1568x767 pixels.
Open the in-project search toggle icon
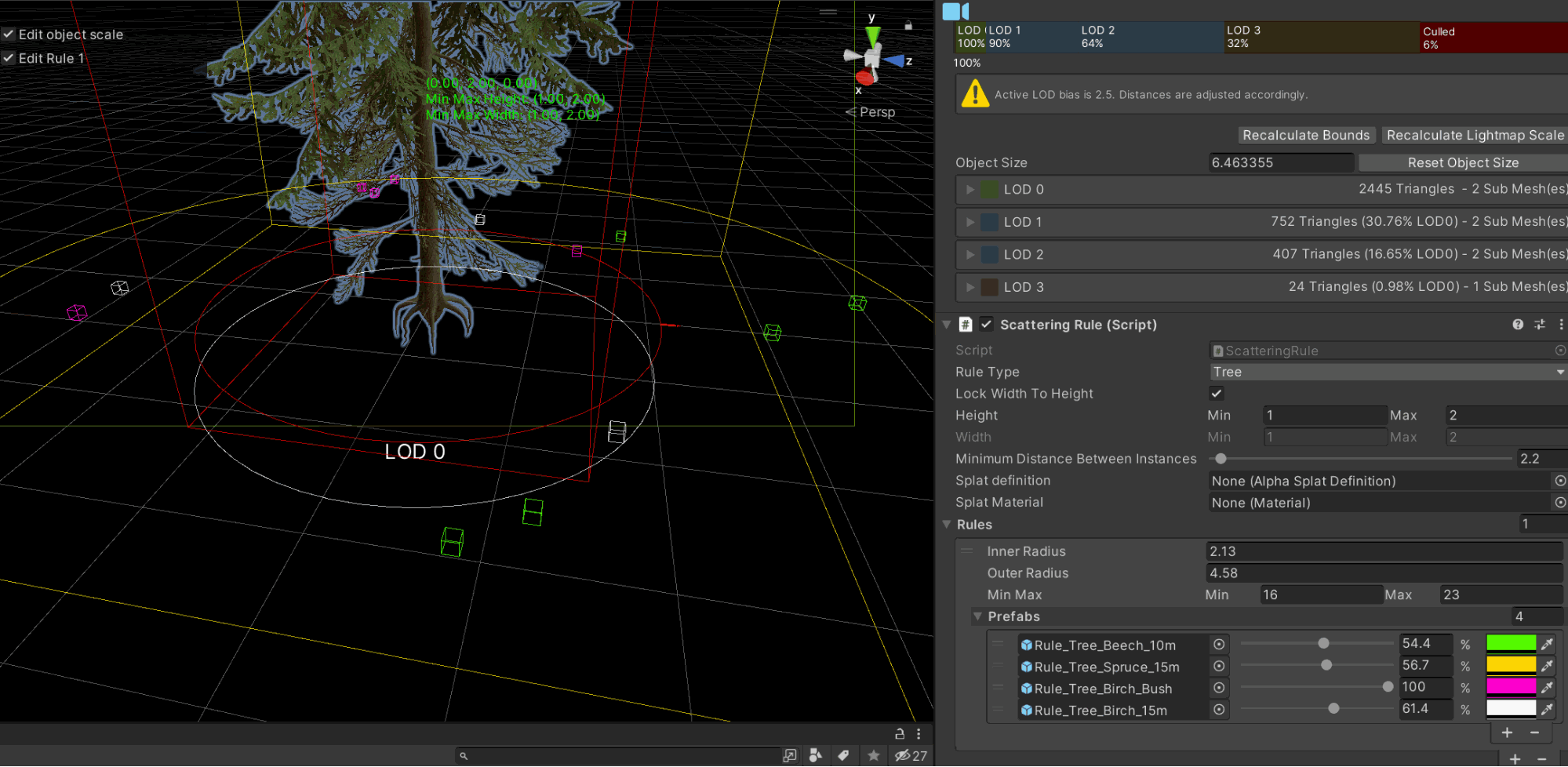[790, 755]
